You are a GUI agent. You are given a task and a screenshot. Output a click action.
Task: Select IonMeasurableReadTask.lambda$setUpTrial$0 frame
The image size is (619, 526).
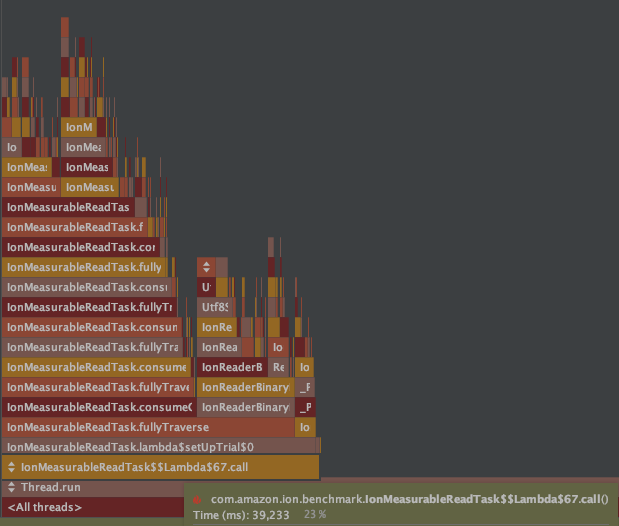[159, 447]
